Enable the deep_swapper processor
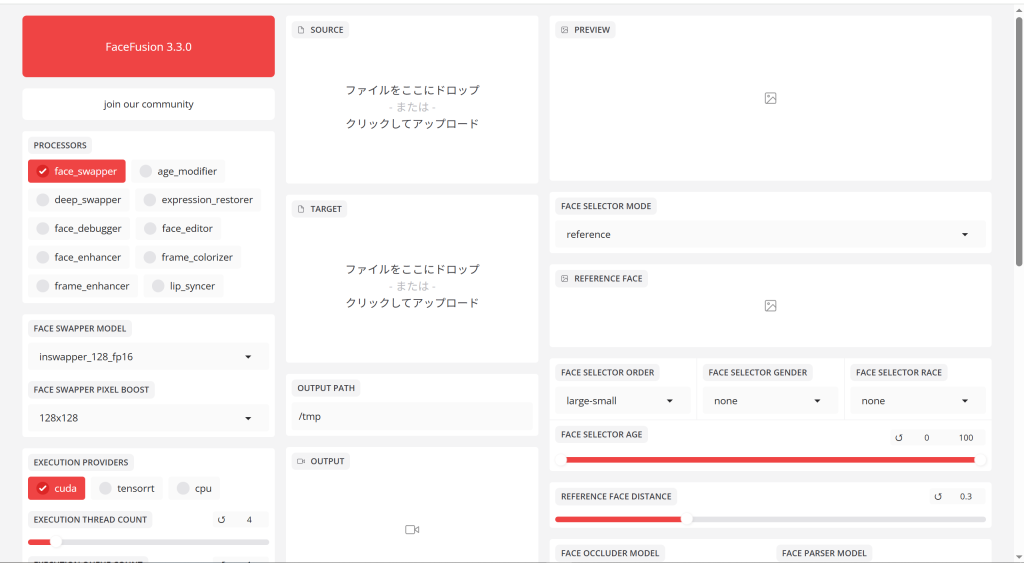 78,200
